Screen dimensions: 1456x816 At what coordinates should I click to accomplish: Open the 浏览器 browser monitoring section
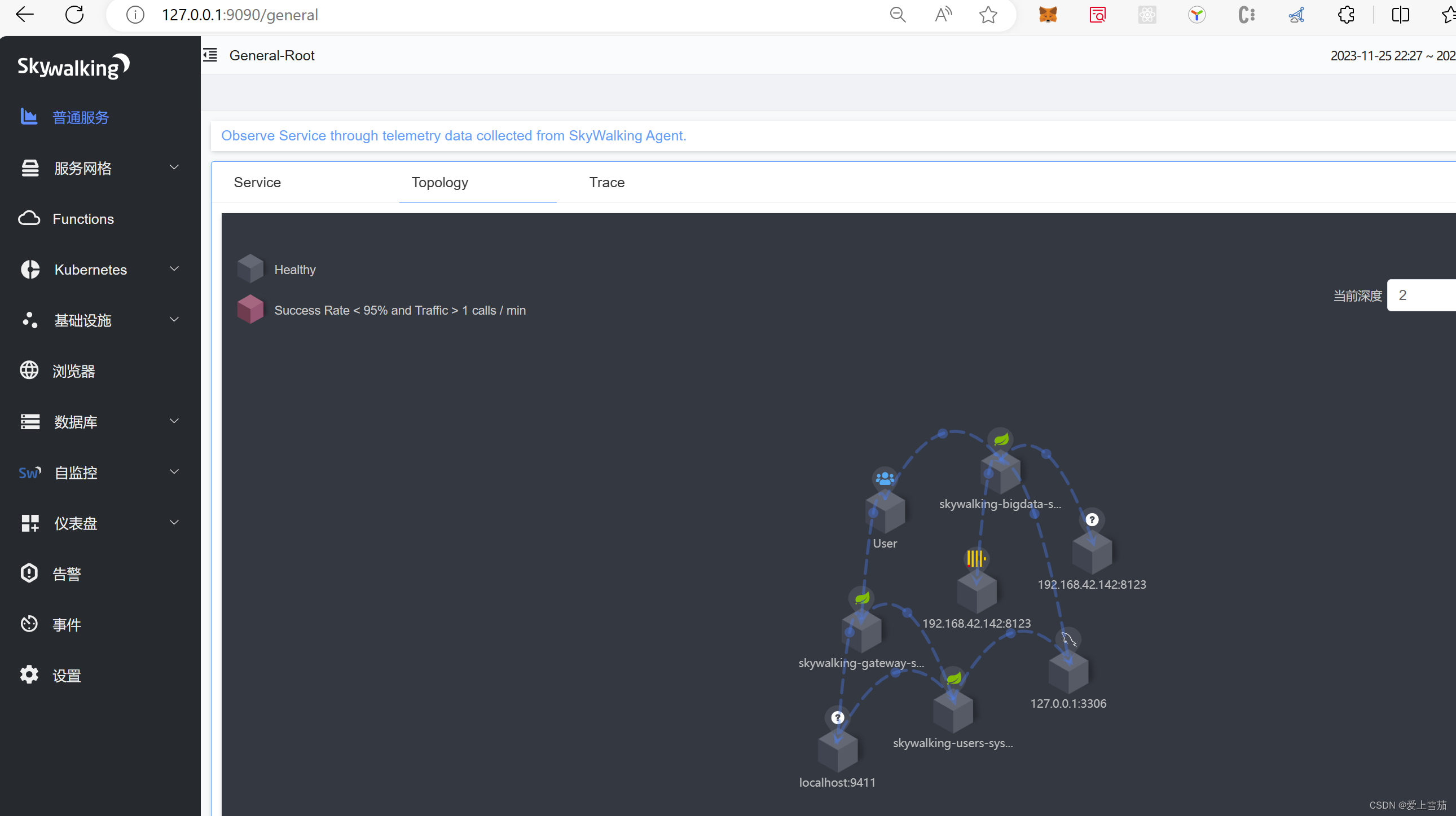[x=74, y=370]
